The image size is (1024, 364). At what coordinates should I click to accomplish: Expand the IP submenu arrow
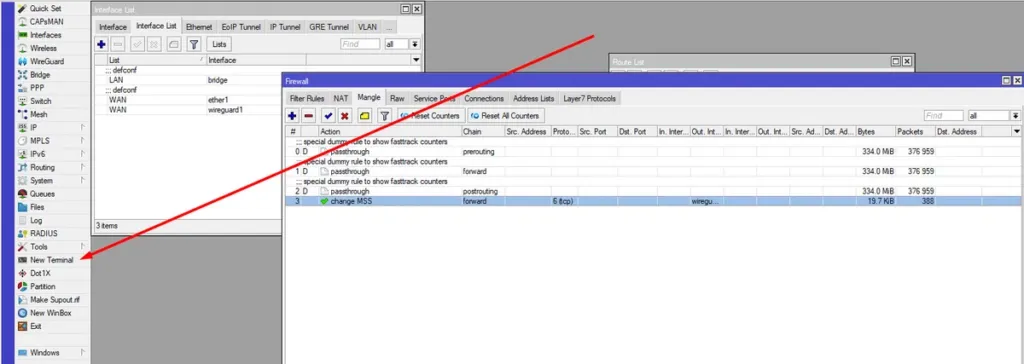pyautogui.click(x=82, y=127)
